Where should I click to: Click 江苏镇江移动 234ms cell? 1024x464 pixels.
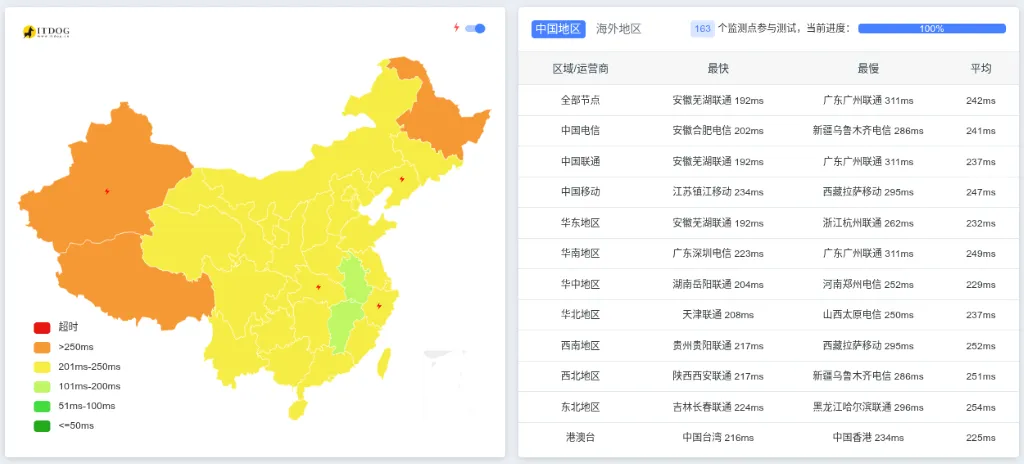[x=718, y=192]
